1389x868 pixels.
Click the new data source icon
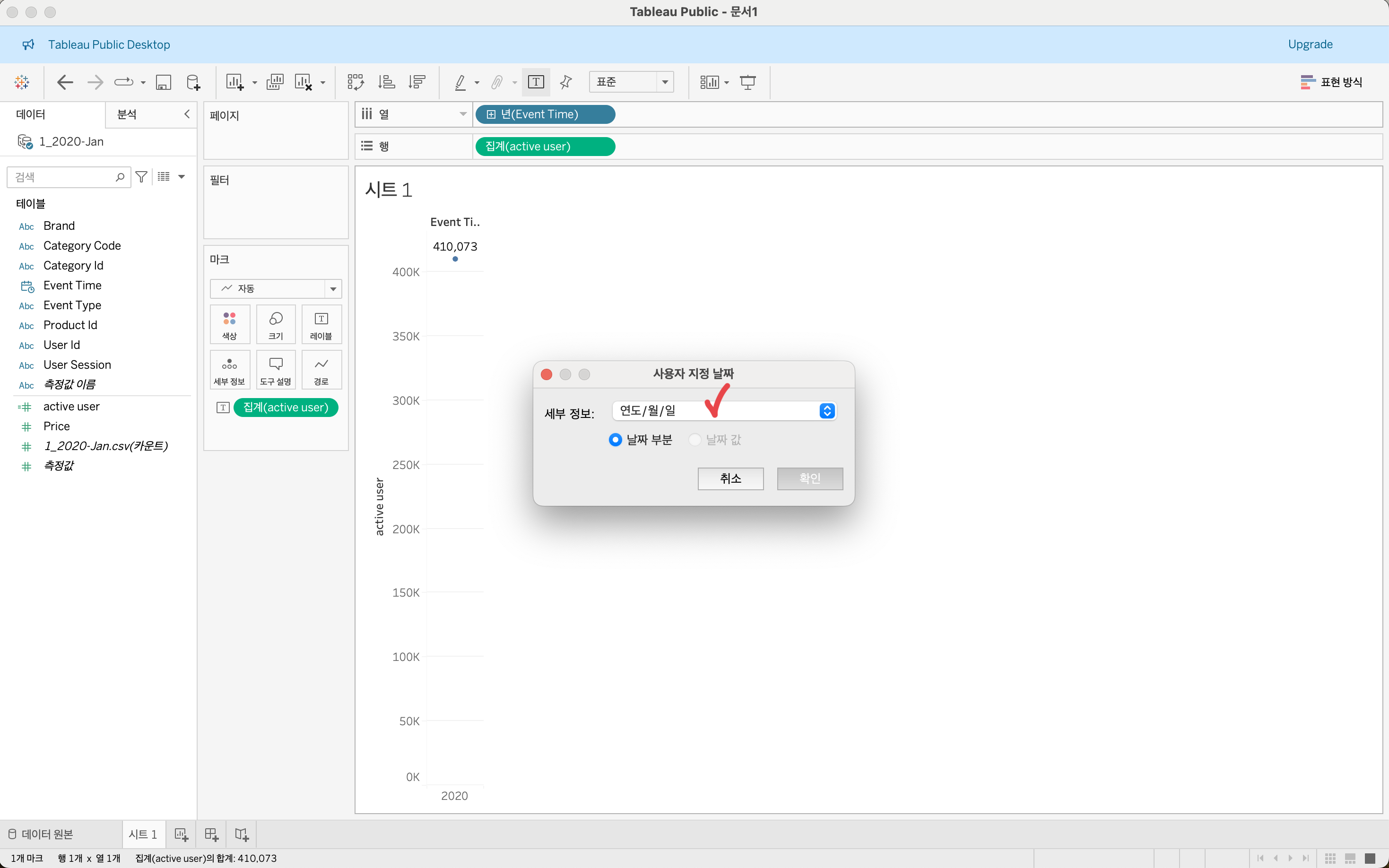pyautogui.click(x=193, y=82)
